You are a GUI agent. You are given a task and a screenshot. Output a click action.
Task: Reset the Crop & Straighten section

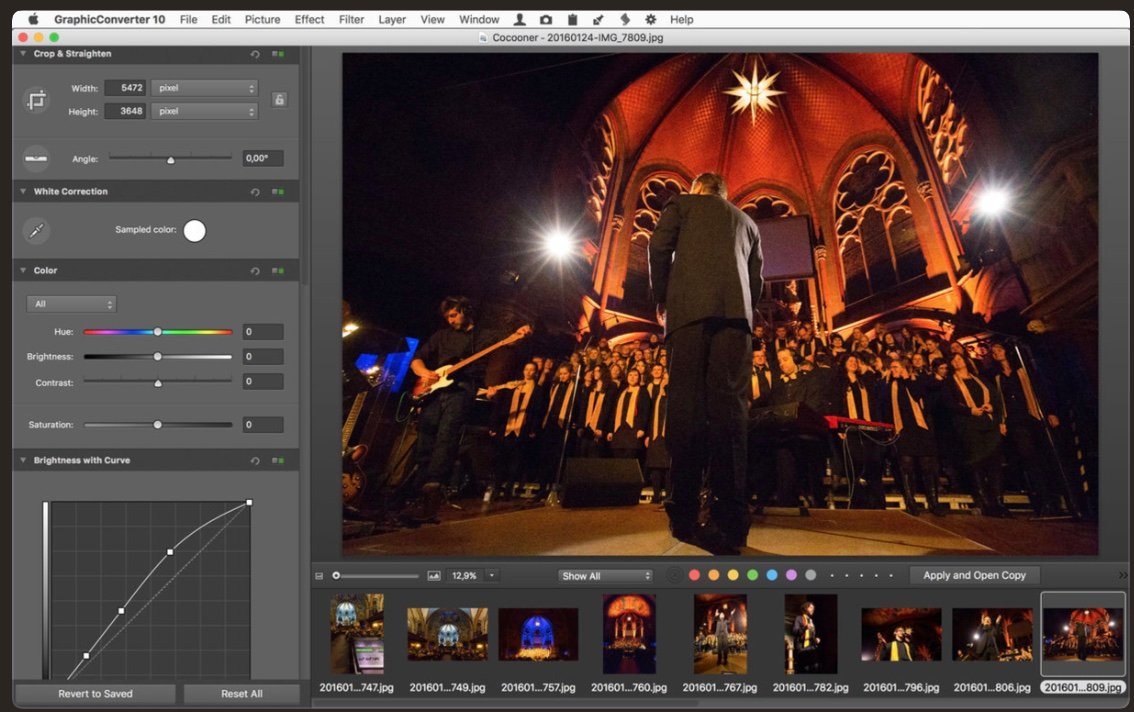click(x=255, y=54)
